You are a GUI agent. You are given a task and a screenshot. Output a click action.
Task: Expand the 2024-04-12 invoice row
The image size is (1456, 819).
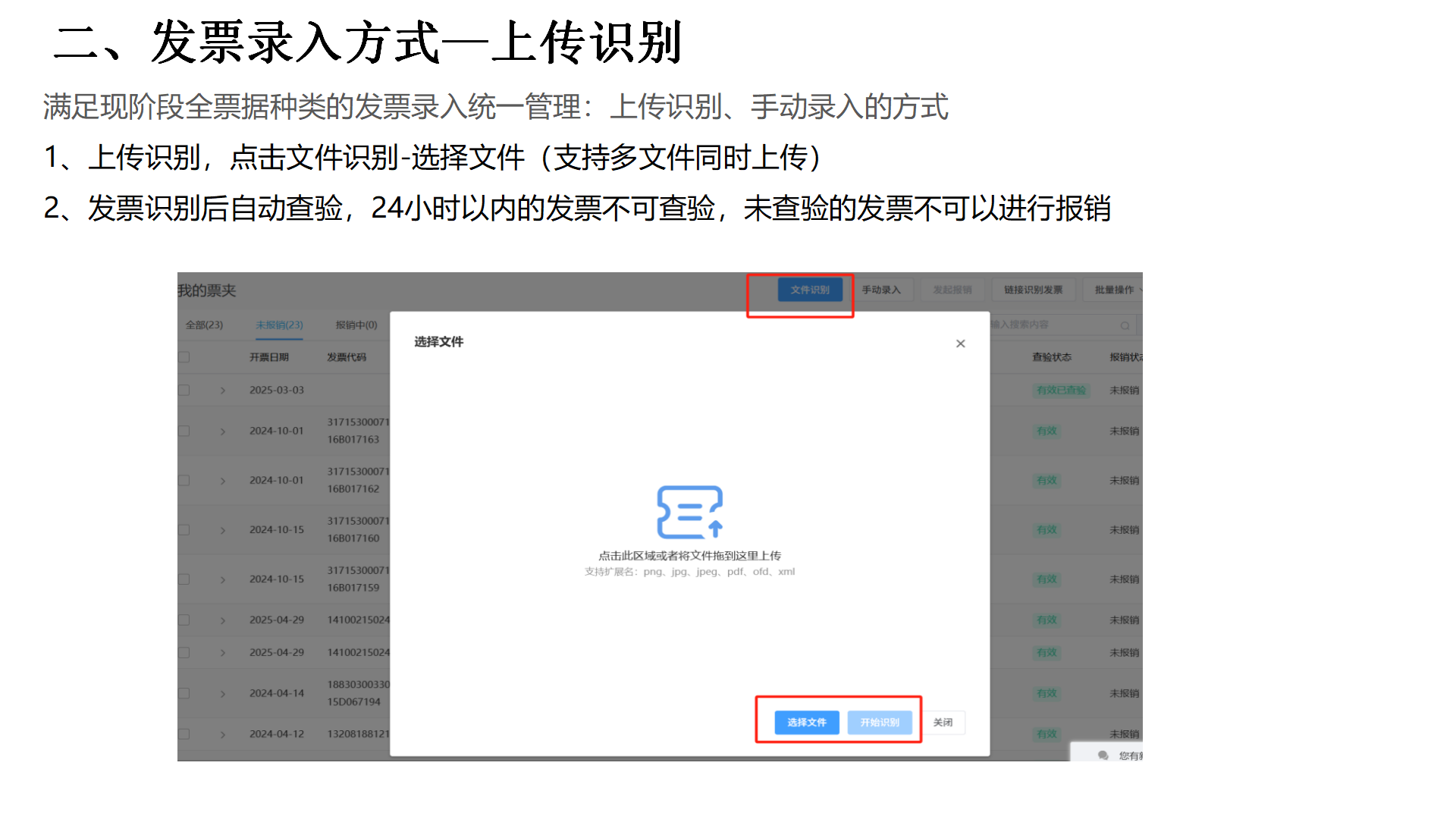click(x=222, y=734)
